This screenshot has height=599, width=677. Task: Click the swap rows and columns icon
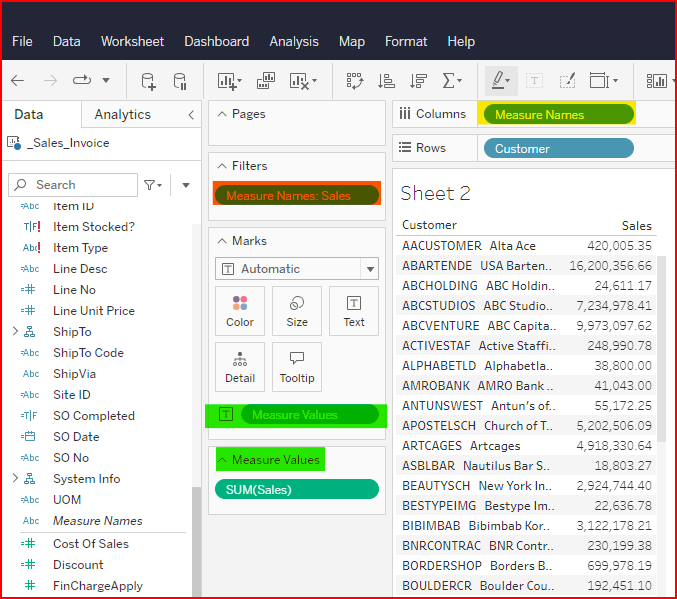pos(355,80)
